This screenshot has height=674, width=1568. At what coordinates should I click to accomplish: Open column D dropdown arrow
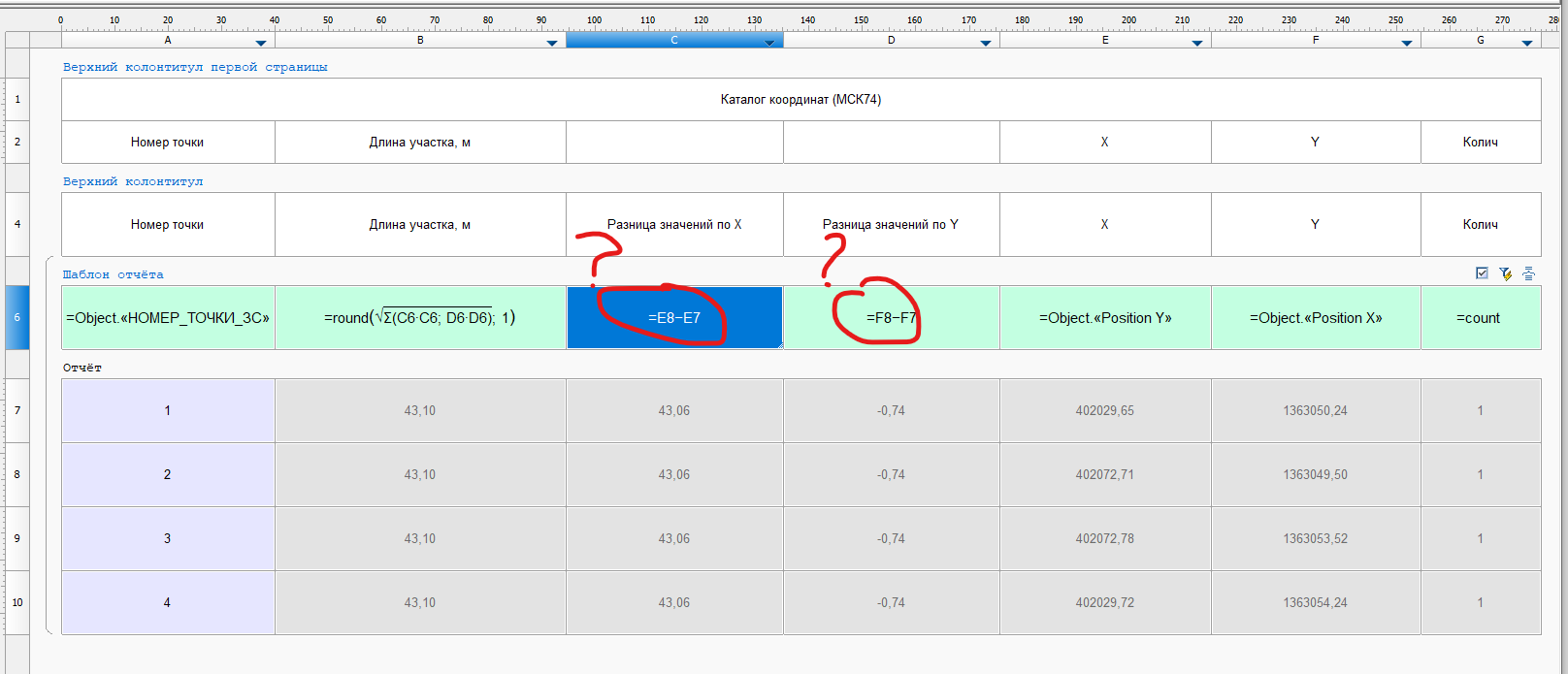click(x=985, y=43)
